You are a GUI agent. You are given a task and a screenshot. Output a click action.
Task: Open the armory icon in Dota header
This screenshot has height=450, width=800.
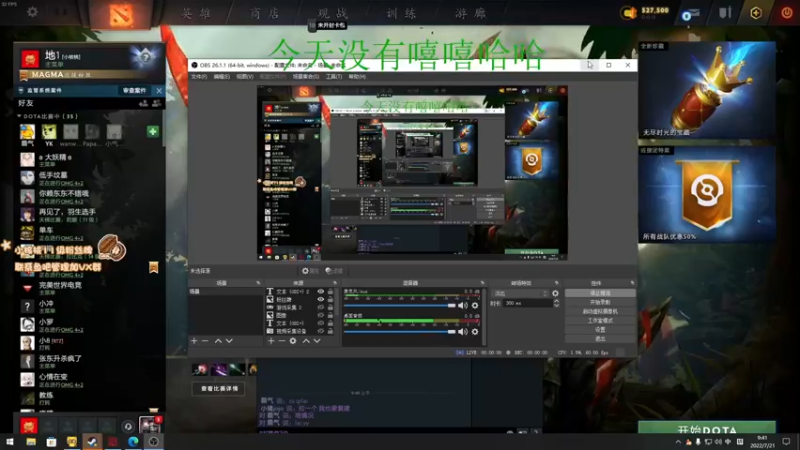tap(725, 13)
